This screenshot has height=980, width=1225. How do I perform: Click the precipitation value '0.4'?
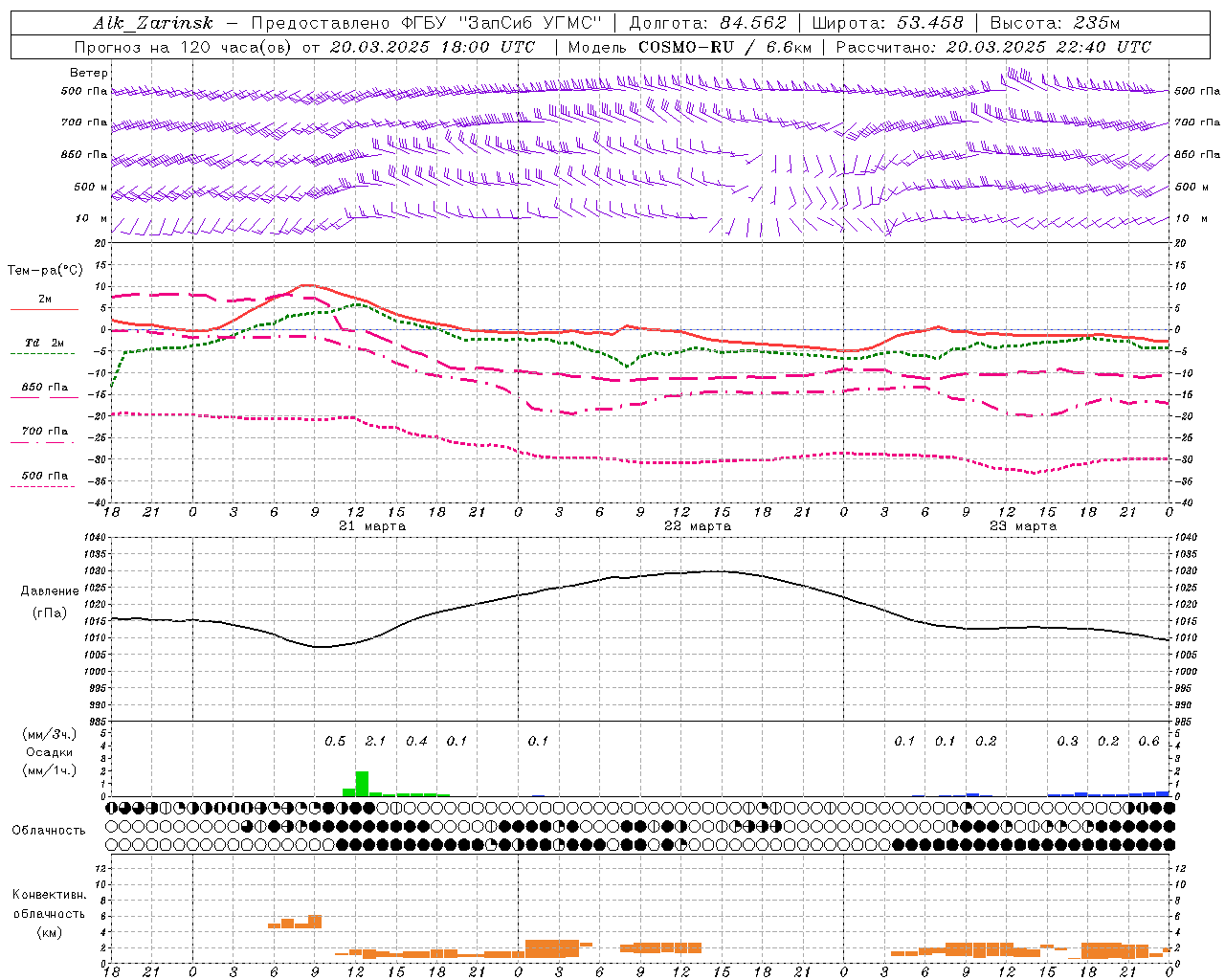pyautogui.click(x=416, y=742)
